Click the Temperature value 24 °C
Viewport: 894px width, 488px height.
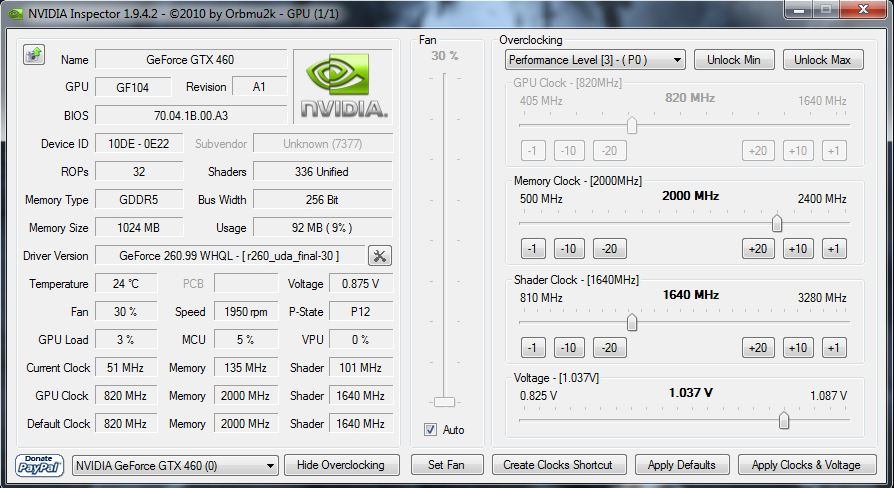point(126,284)
